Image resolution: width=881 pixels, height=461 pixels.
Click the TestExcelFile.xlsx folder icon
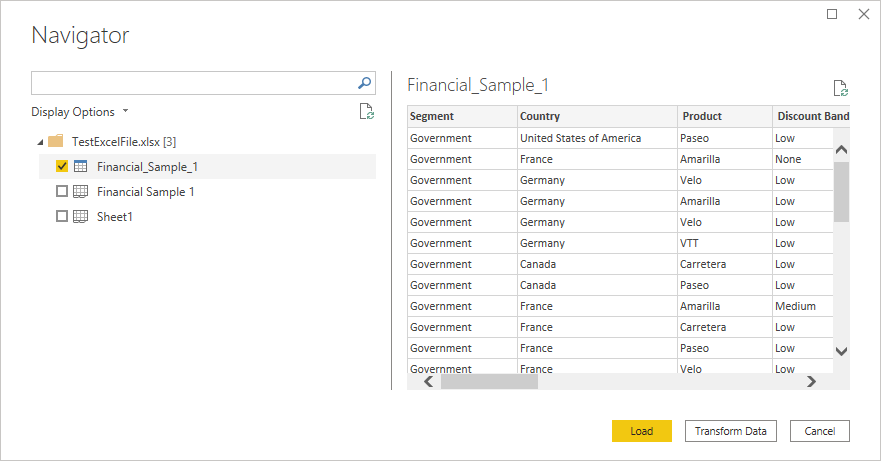pos(56,141)
